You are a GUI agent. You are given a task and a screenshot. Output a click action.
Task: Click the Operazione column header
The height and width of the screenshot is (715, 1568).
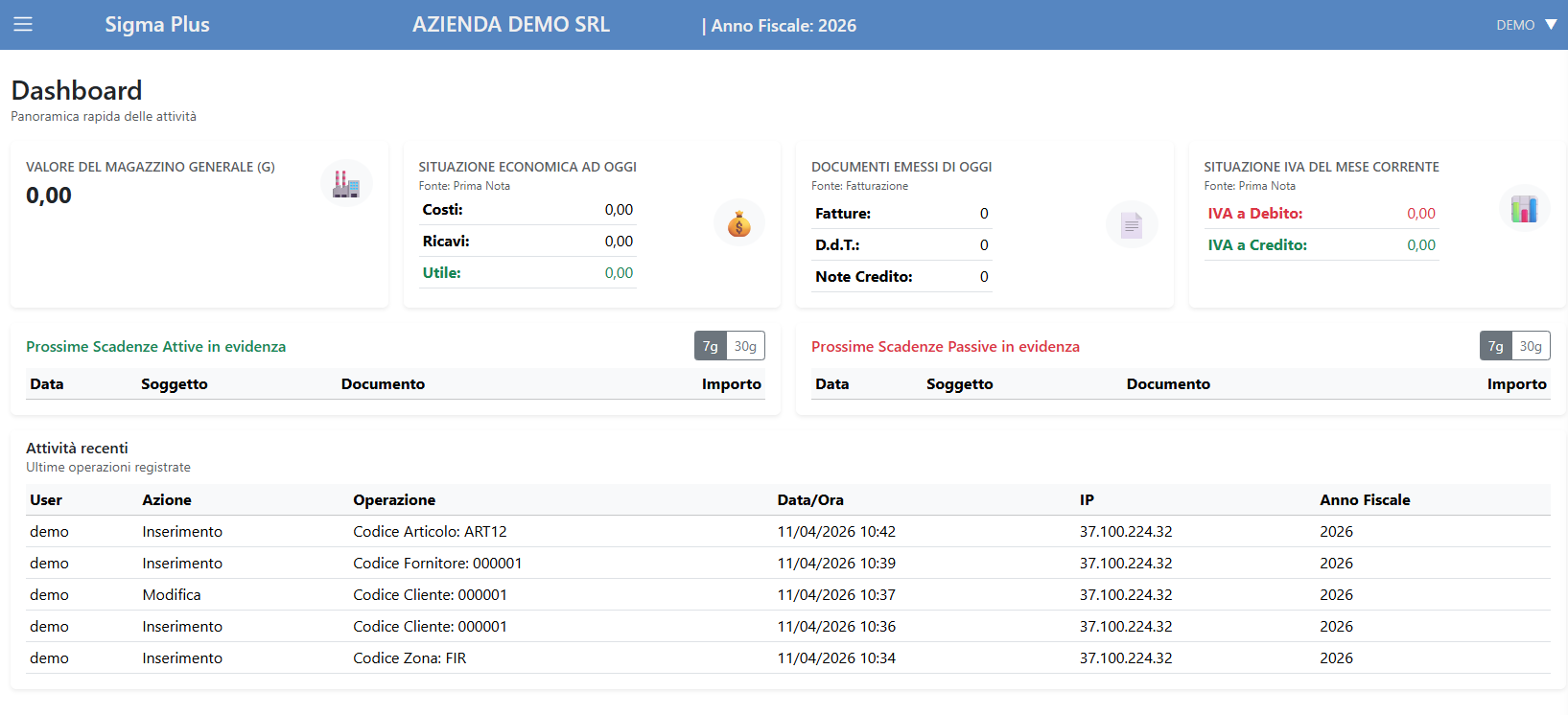[x=394, y=499]
